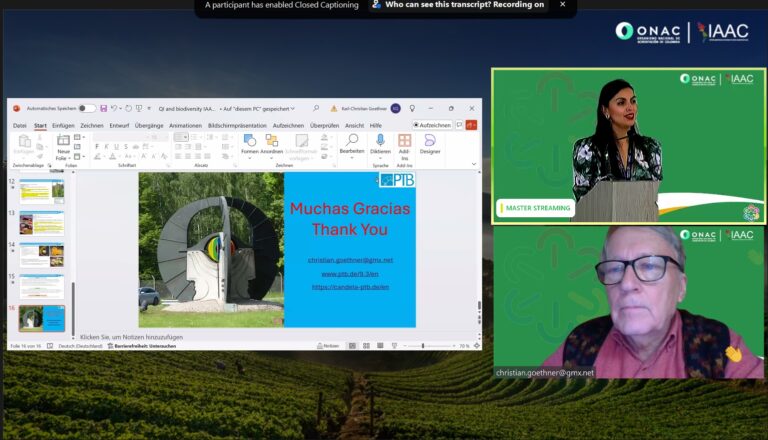Toggle Automatisches Speichern switch
Viewport: 768px width, 440px height.
tap(87, 108)
